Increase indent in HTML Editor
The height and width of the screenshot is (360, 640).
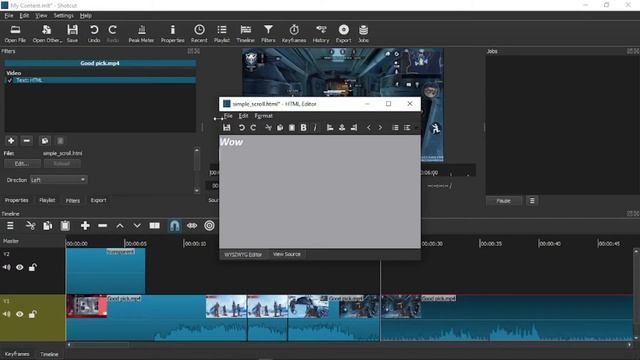380,128
